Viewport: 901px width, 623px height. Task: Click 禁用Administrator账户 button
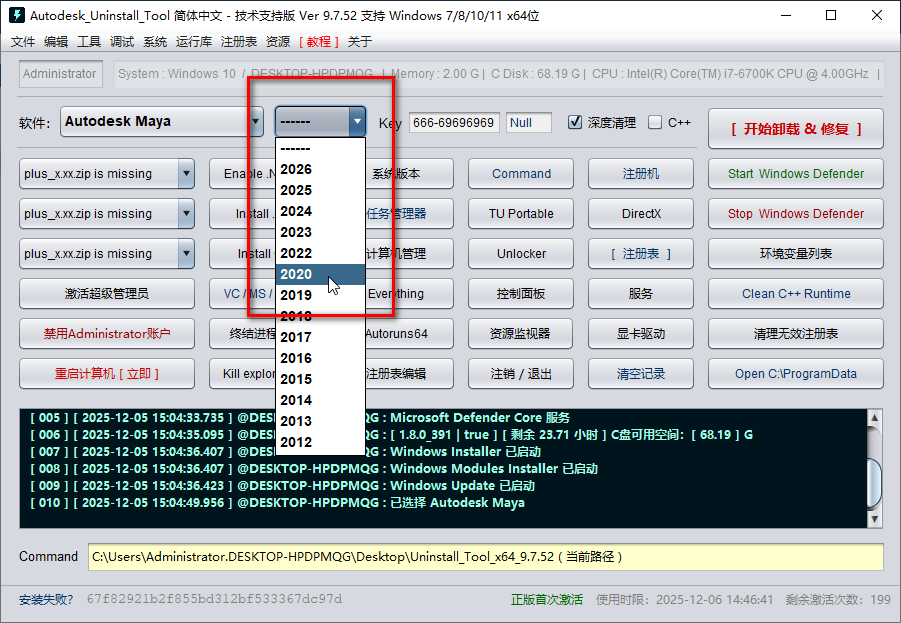(107, 333)
